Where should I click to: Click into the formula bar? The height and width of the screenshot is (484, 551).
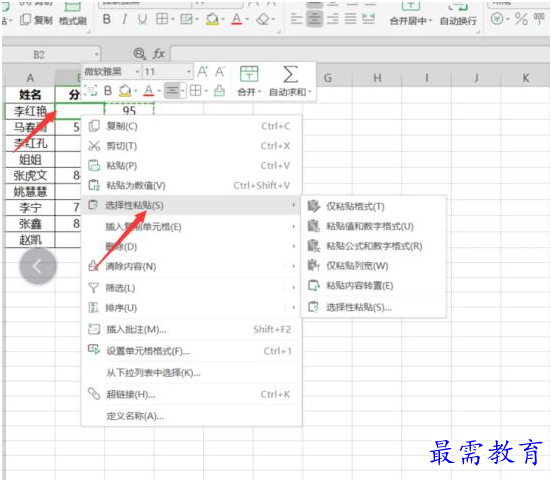tap(360, 54)
